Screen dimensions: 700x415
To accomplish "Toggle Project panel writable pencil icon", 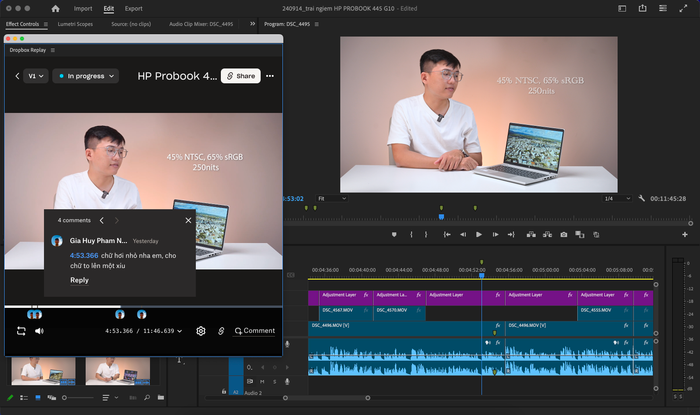I will click(x=10, y=397).
